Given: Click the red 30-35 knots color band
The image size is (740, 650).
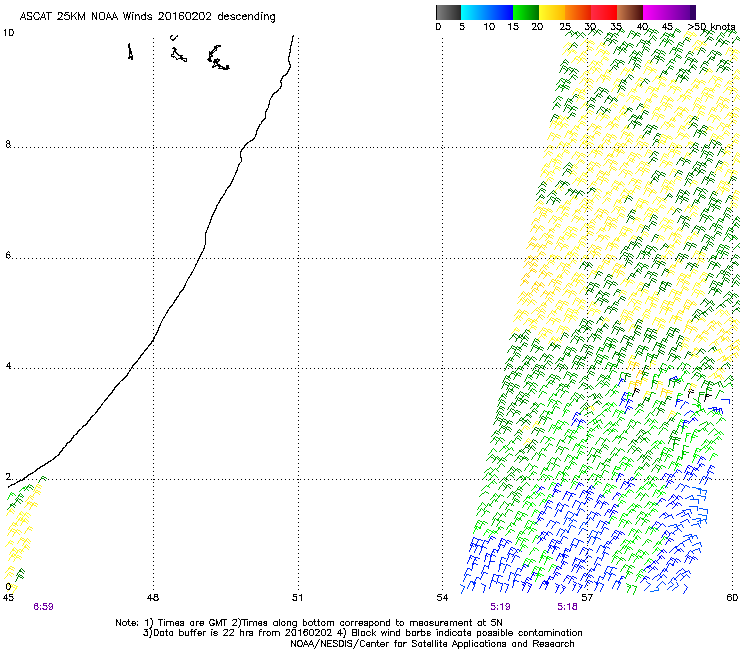Looking at the screenshot, I should pyautogui.click(x=604, y=12).
